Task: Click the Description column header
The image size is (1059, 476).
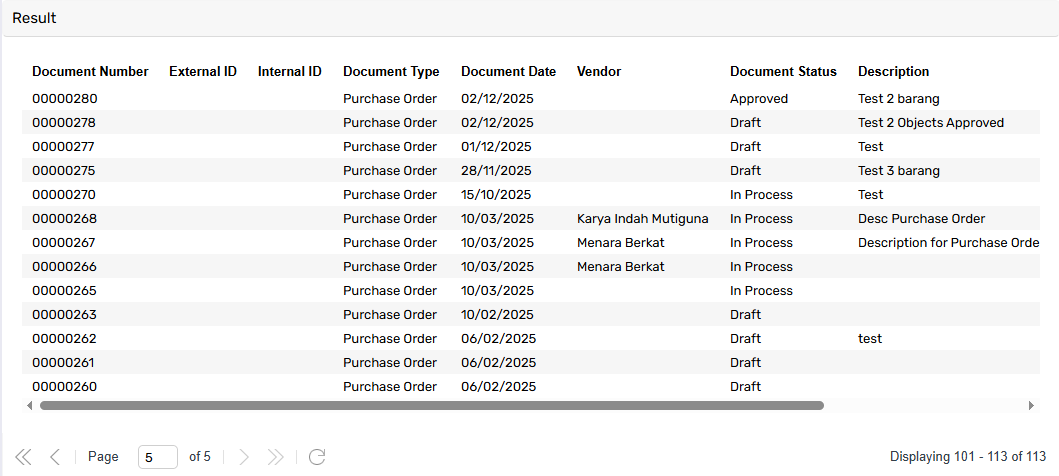Action: pyautogui.click(x=893, y=72)
